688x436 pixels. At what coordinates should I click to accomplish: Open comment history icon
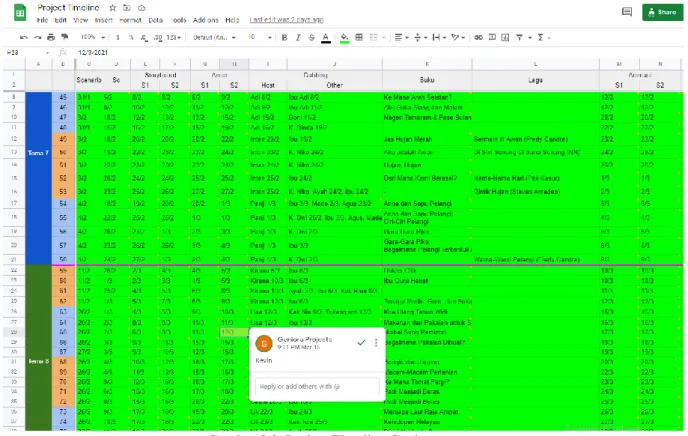(627, 12)
